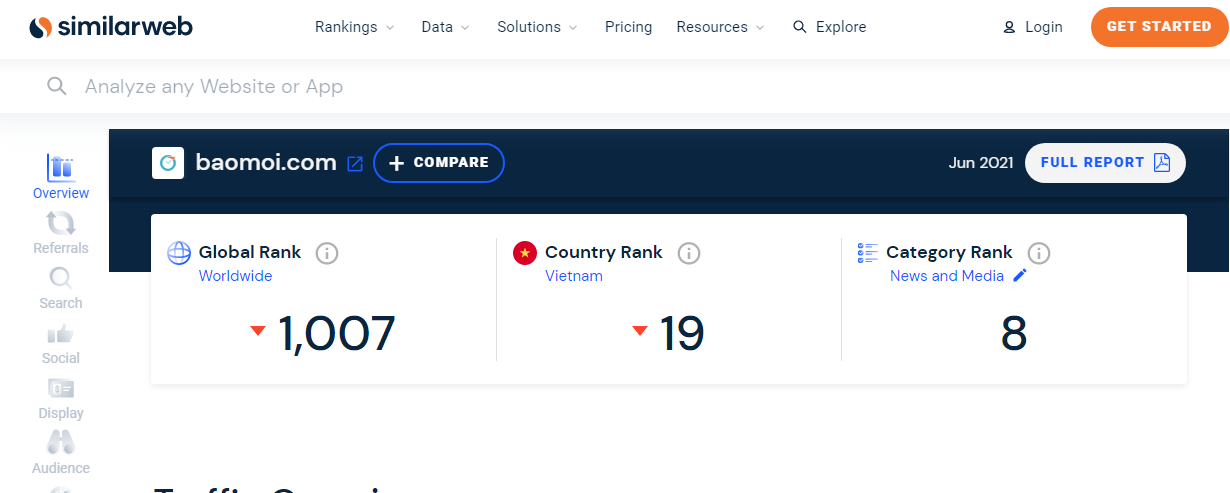The width and height of the screenshot is (1230, 493).
Task: Download the Full Report PDF
Action: pos(1105,163)
